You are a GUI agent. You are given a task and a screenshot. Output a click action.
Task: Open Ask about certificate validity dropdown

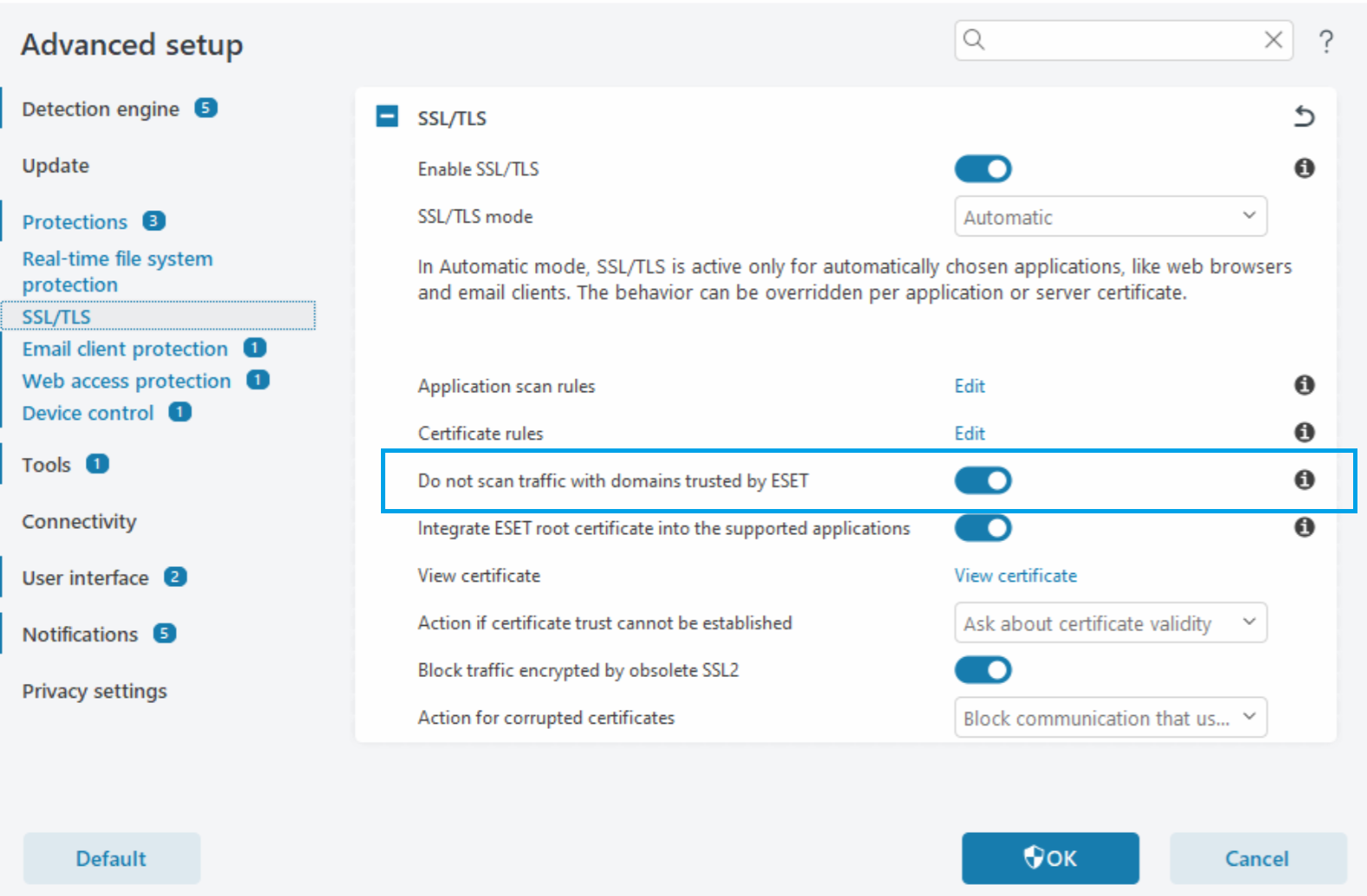[x=1110, y=623]
